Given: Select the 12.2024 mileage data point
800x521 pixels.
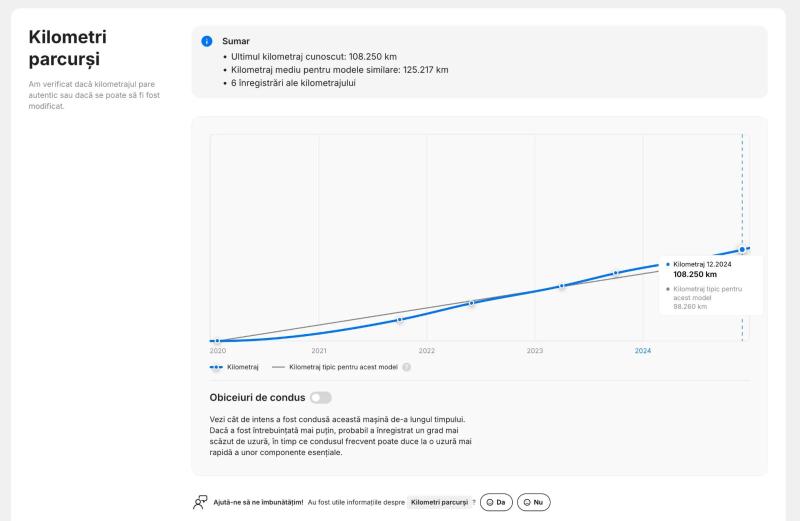Looking at the screenshot, I should click(742, 250).
